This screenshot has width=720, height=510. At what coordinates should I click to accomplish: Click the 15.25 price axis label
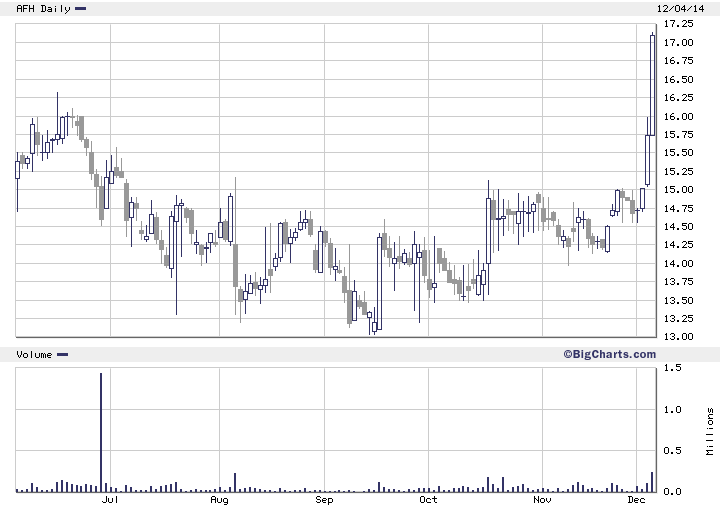click(x=679, y=171)
